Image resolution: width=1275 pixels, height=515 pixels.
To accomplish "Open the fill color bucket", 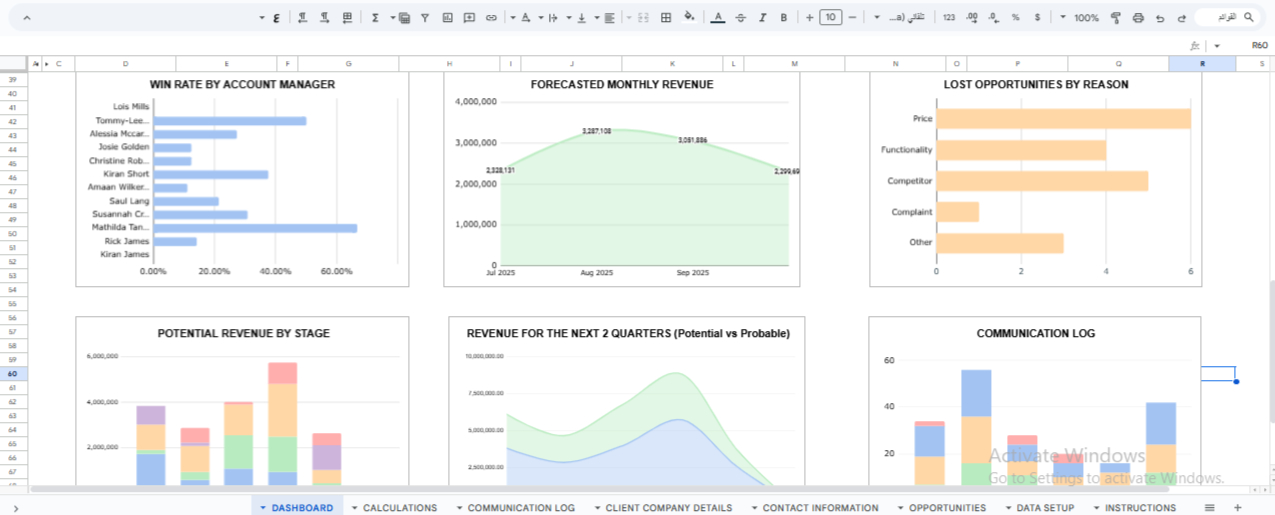I will click(689, 18).
